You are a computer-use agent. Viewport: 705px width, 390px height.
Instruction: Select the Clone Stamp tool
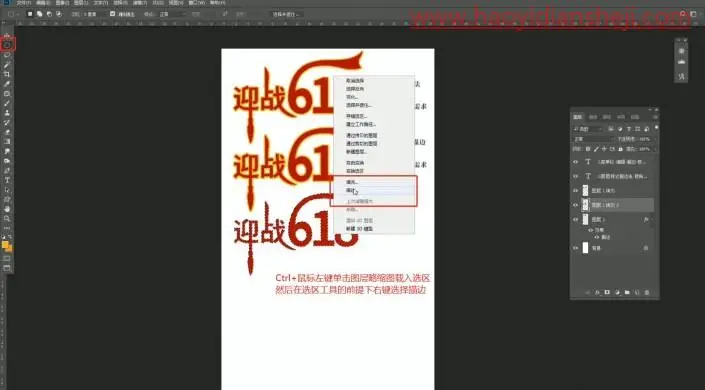tap(7, 113)
